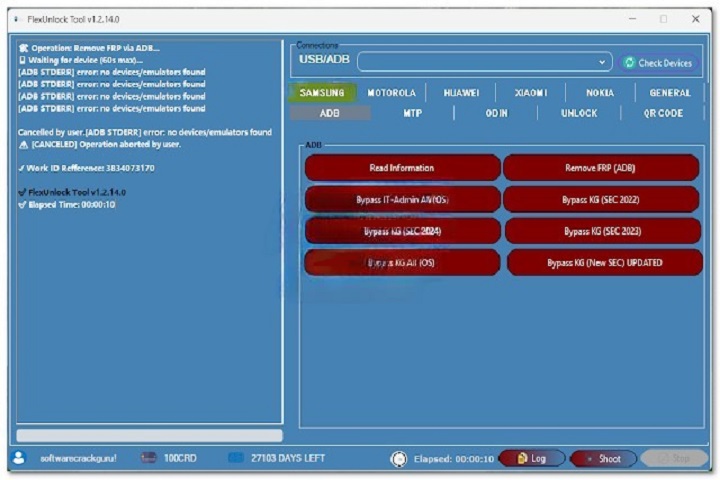Image resolution: width=720 pixels, height=480 pixels.
Task: Click Bypass KG (SEC 2022)
Action: (x=601, y=200)
